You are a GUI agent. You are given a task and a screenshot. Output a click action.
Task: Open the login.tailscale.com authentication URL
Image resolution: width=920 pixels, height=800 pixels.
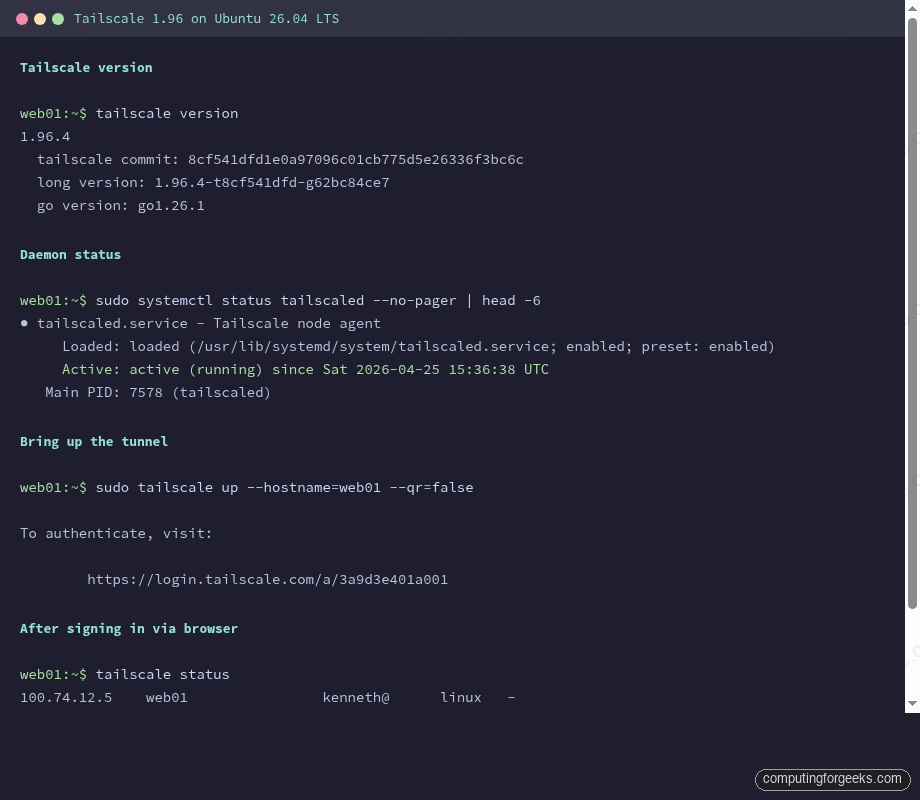point(267,579)
